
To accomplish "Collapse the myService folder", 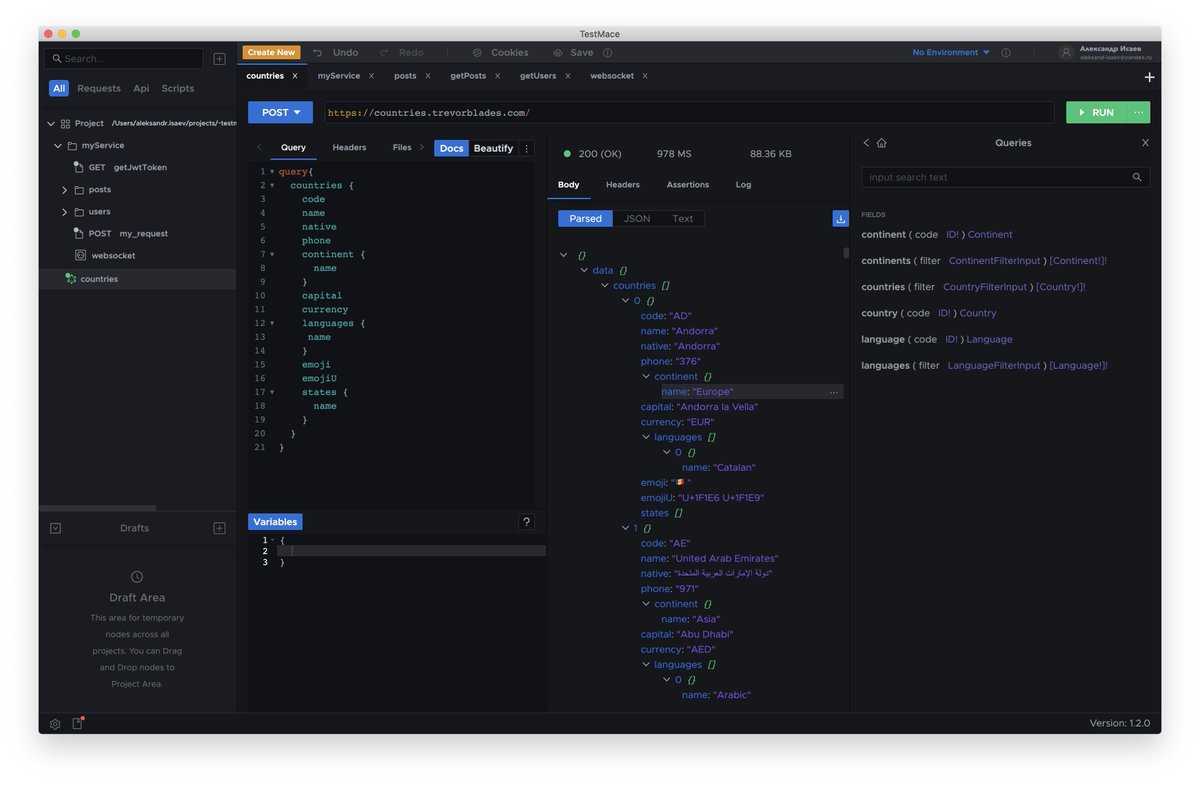I will tap(58, 145).
